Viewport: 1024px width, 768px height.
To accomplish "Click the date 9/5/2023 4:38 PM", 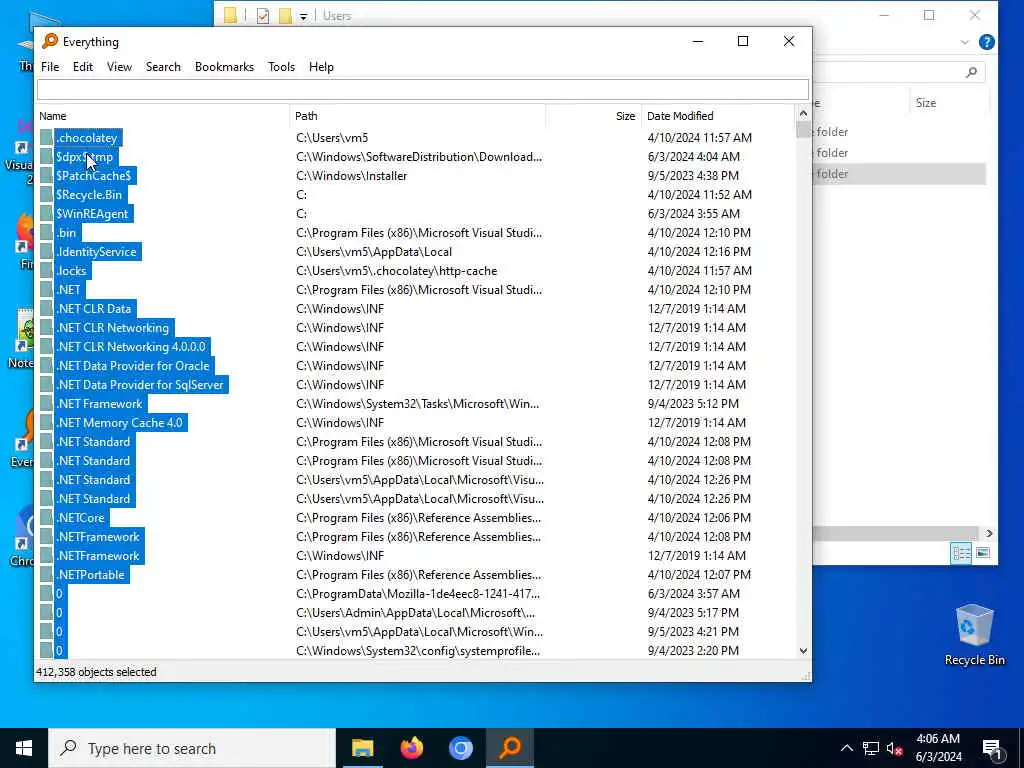I will click(x=693, y=176).
